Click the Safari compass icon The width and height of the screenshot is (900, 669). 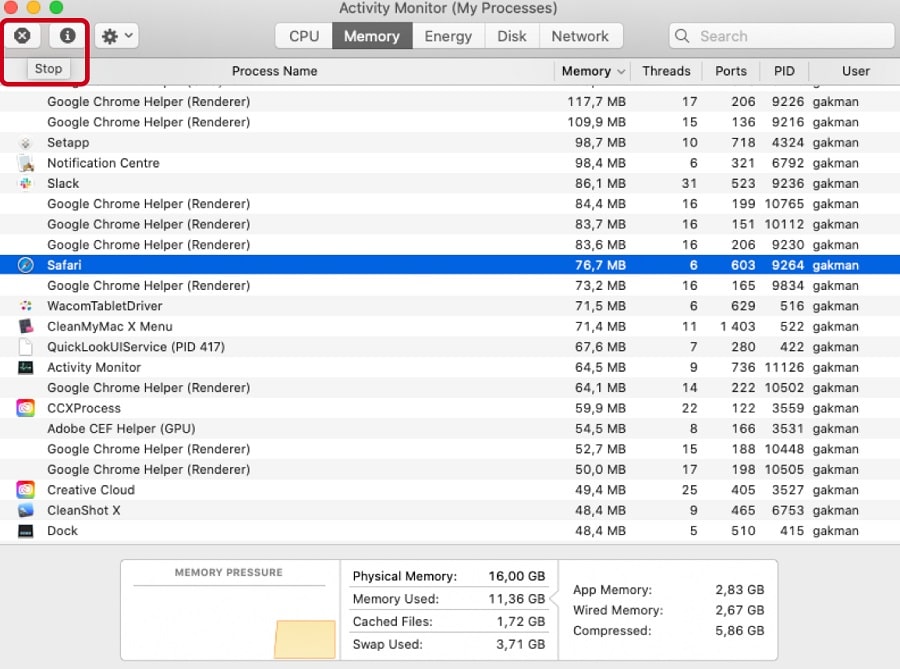[26, 265]
